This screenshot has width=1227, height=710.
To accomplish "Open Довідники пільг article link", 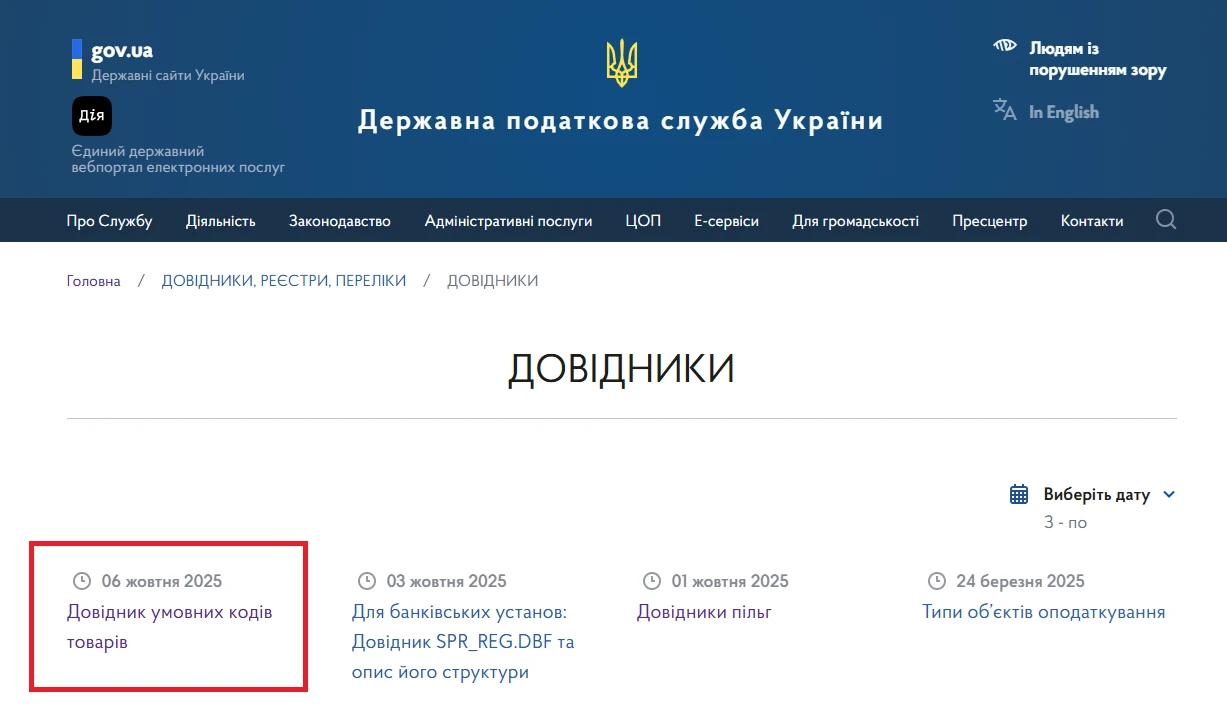I will (704, 612).
